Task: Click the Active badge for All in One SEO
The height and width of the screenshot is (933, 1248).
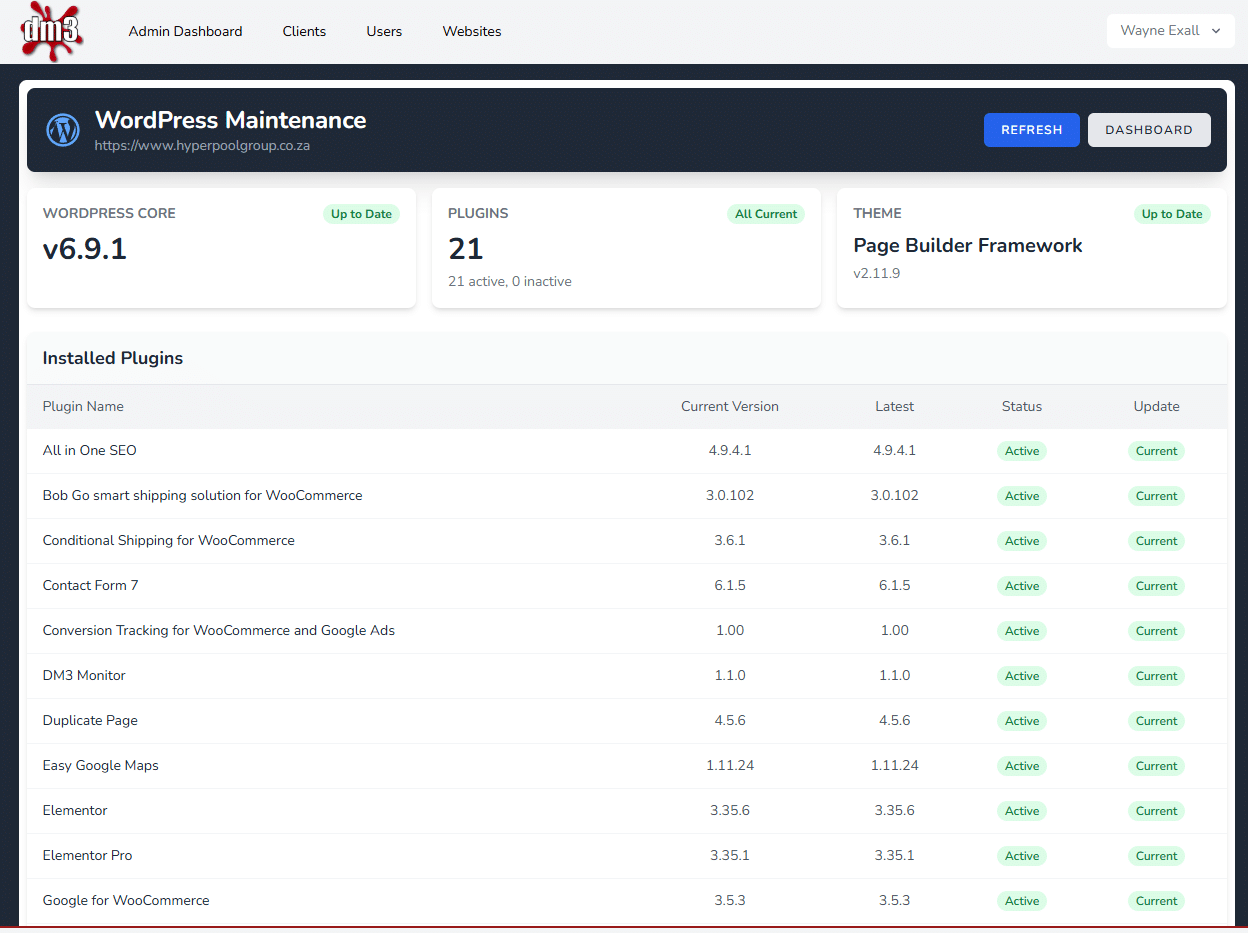Action: pos(1022,451)
